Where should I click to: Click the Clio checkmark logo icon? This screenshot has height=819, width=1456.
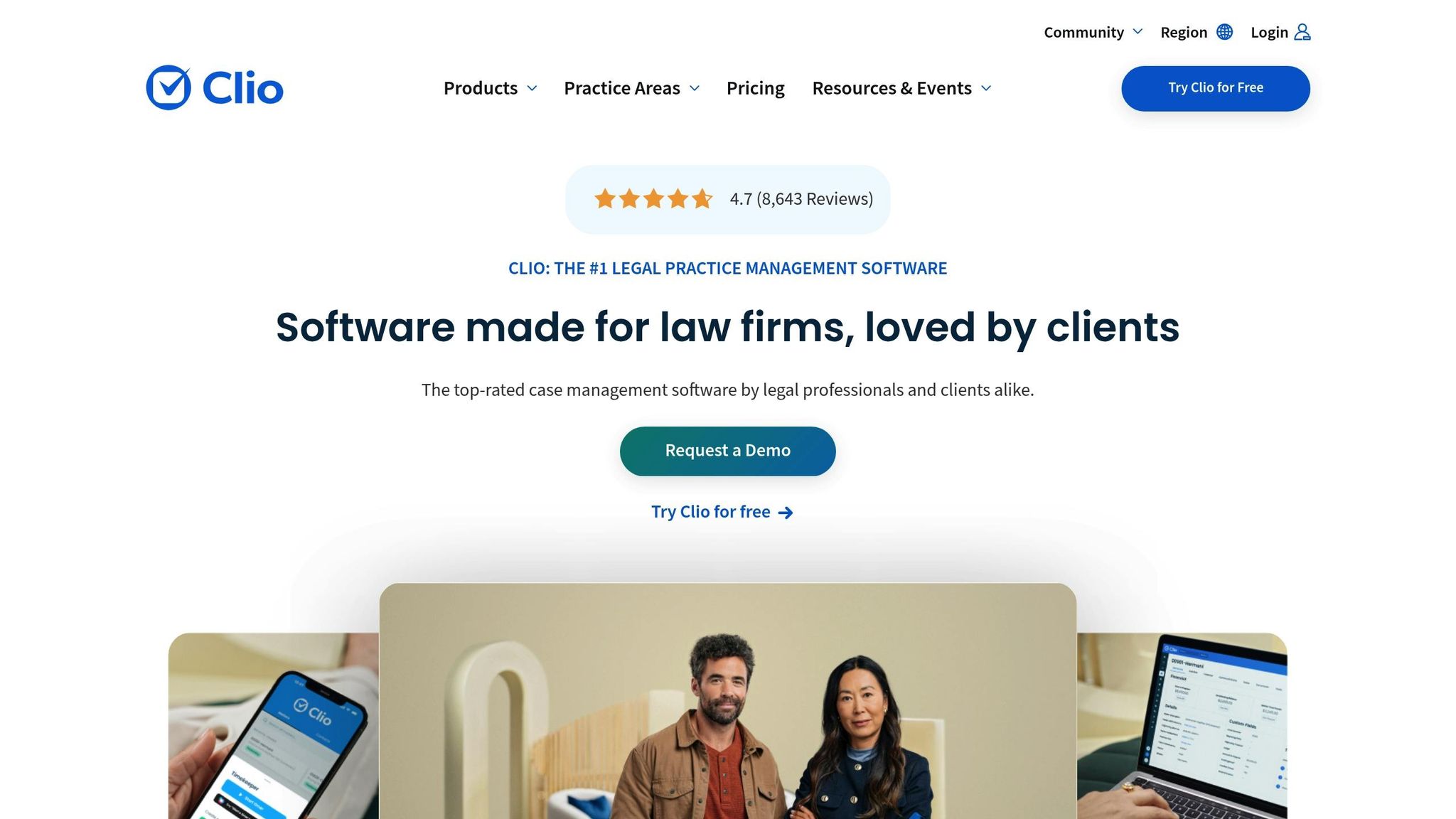[168, 87]
